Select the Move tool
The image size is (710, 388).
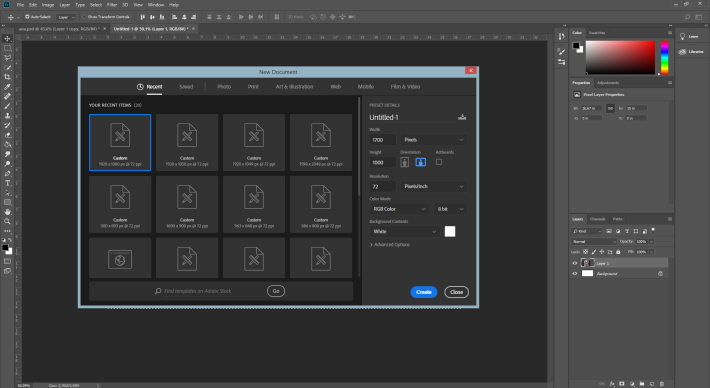pos(7,38)
